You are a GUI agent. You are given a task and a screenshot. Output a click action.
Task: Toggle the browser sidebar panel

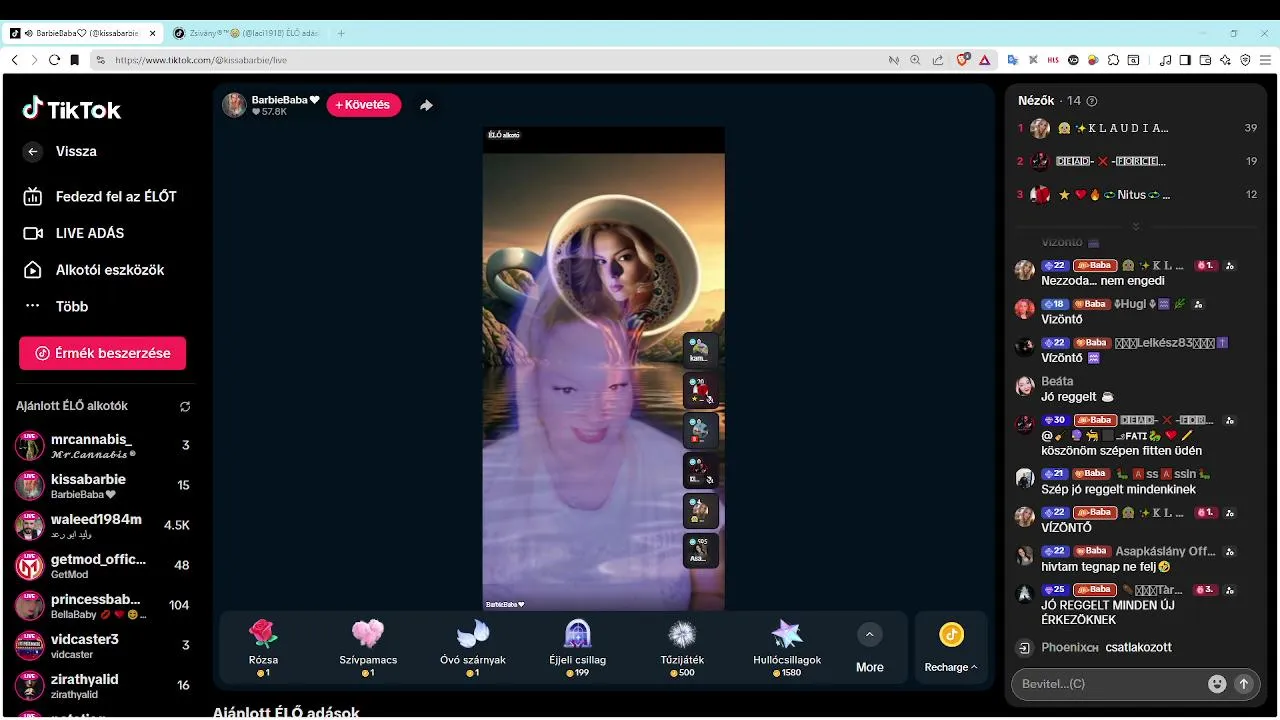1185,60
